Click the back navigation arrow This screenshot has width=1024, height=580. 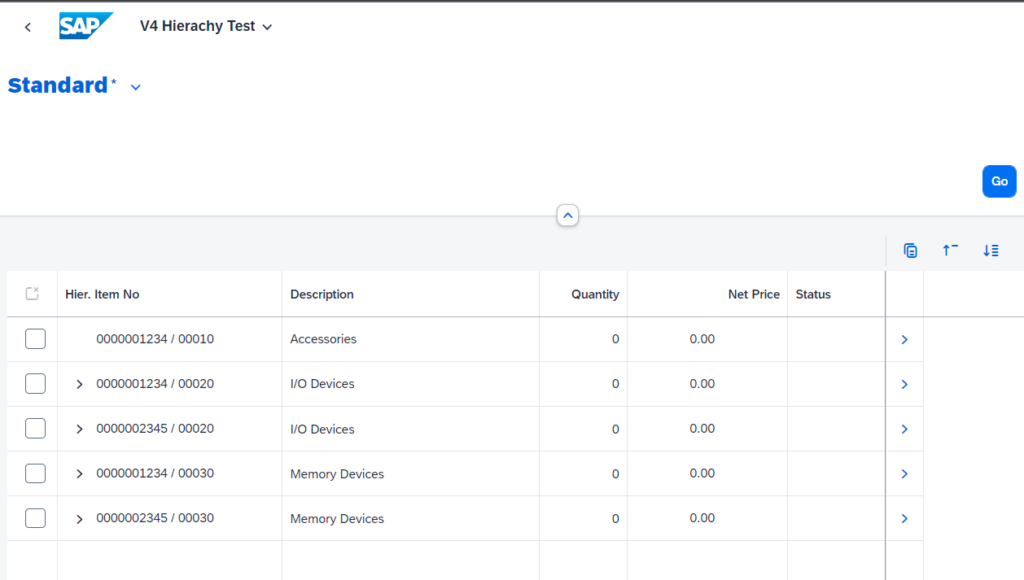27,27
